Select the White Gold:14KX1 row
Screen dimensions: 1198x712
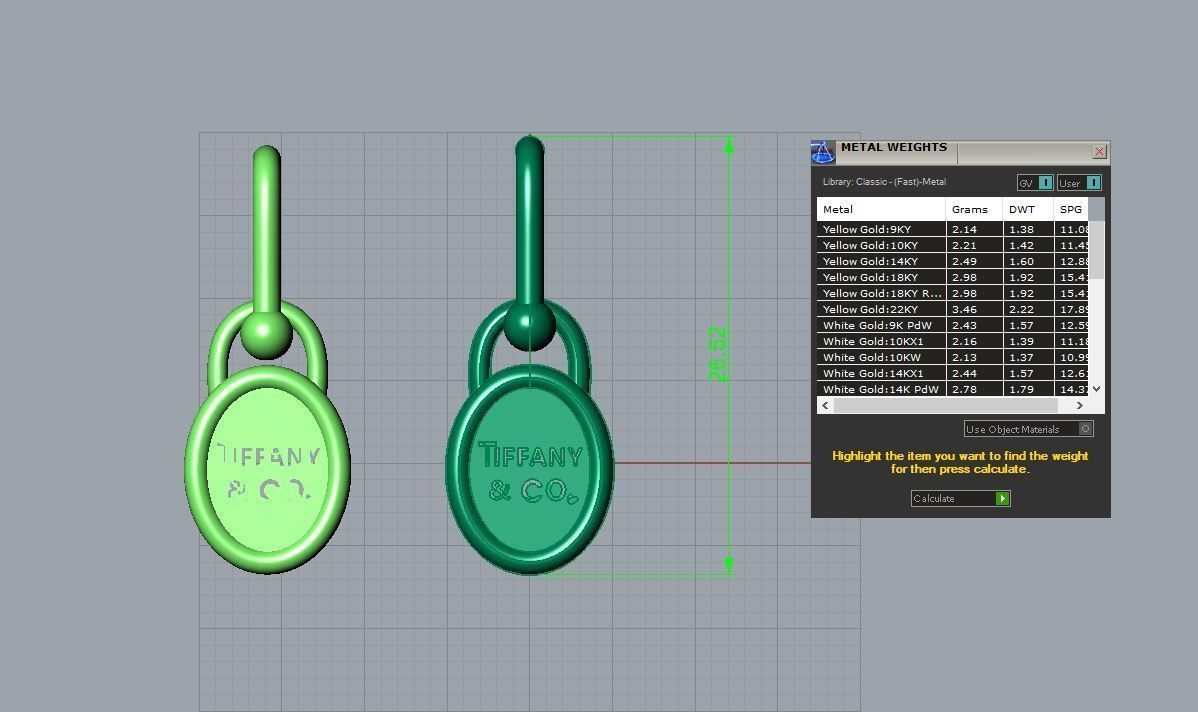click(953, 374)
